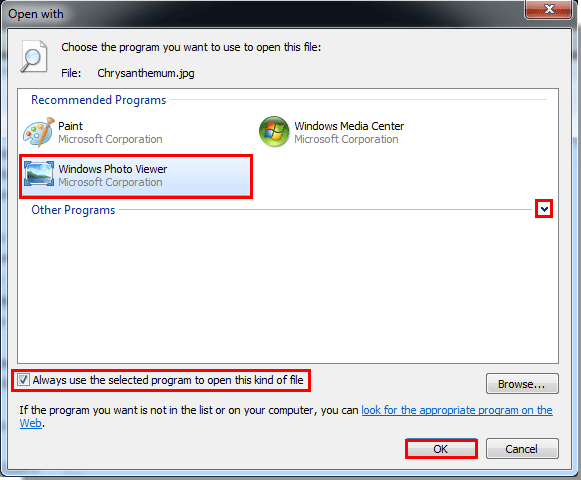Confirm selection with the OK button
The height and width of the screenshot is (480, 581).
click(x=441, y=449)
